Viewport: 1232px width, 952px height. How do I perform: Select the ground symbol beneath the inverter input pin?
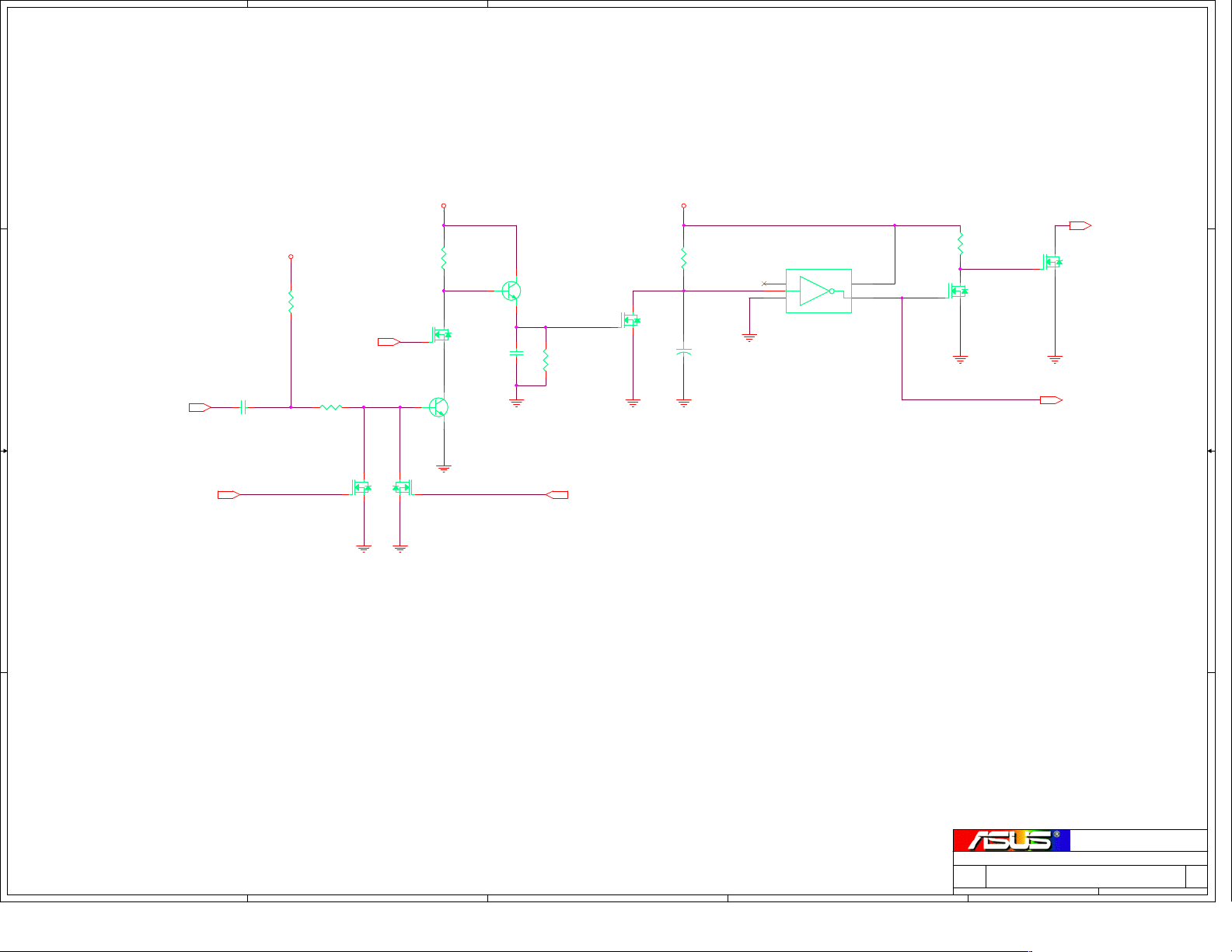pos(749,337)
